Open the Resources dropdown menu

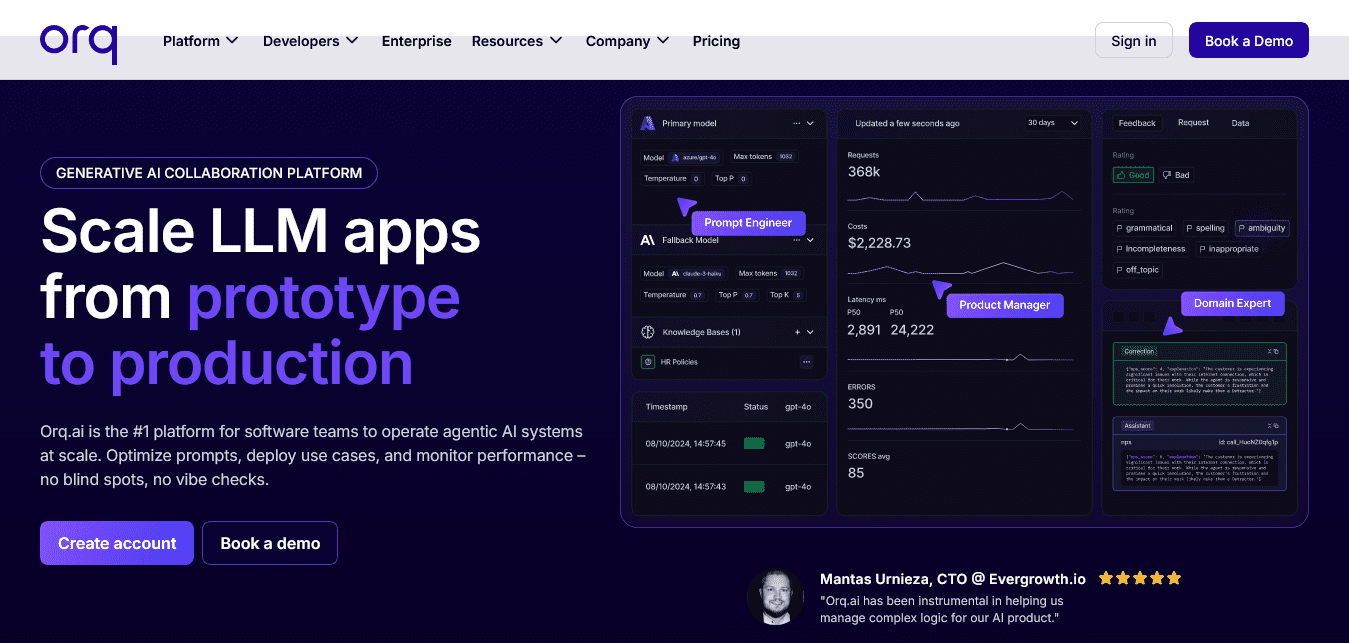[x=517, y=41]
